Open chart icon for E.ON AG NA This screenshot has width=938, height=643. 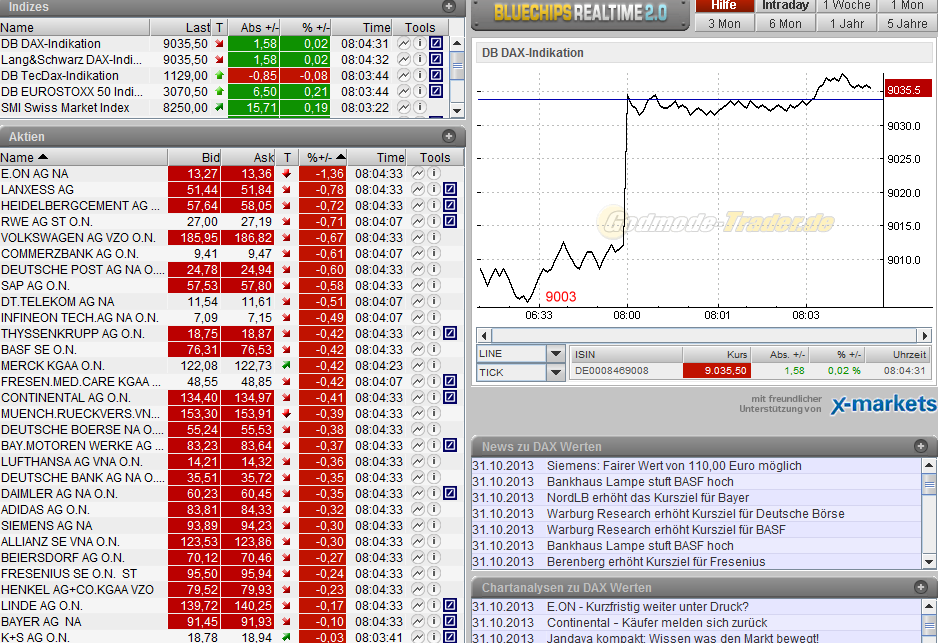pyautogui.click(x=418, y=173)
